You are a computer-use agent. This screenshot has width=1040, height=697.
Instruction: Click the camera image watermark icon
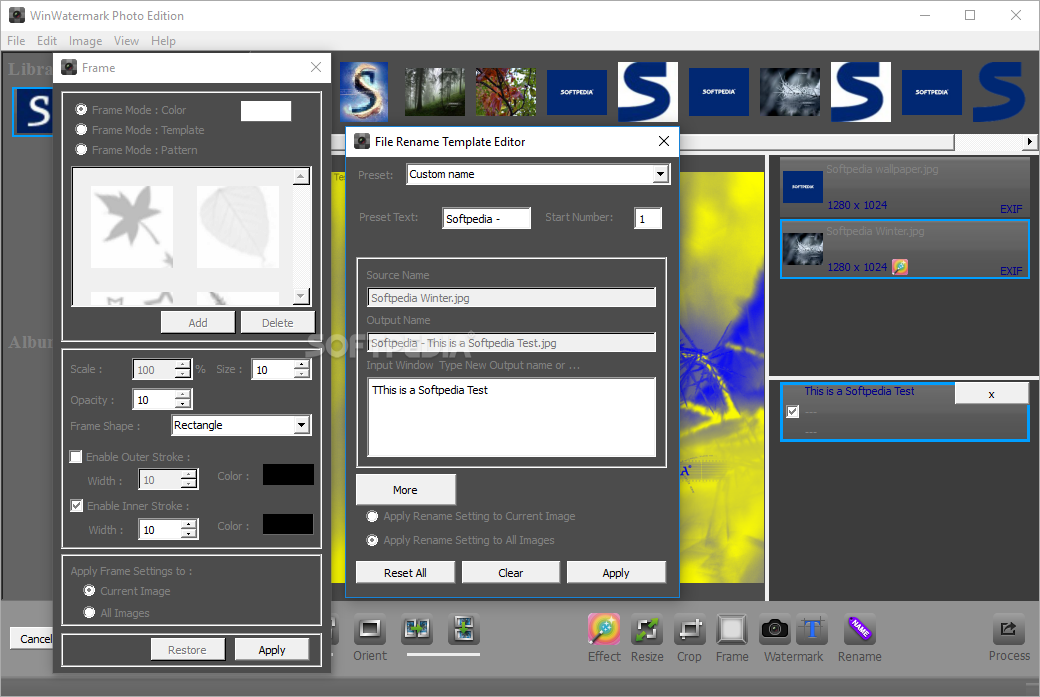(774, 629)
